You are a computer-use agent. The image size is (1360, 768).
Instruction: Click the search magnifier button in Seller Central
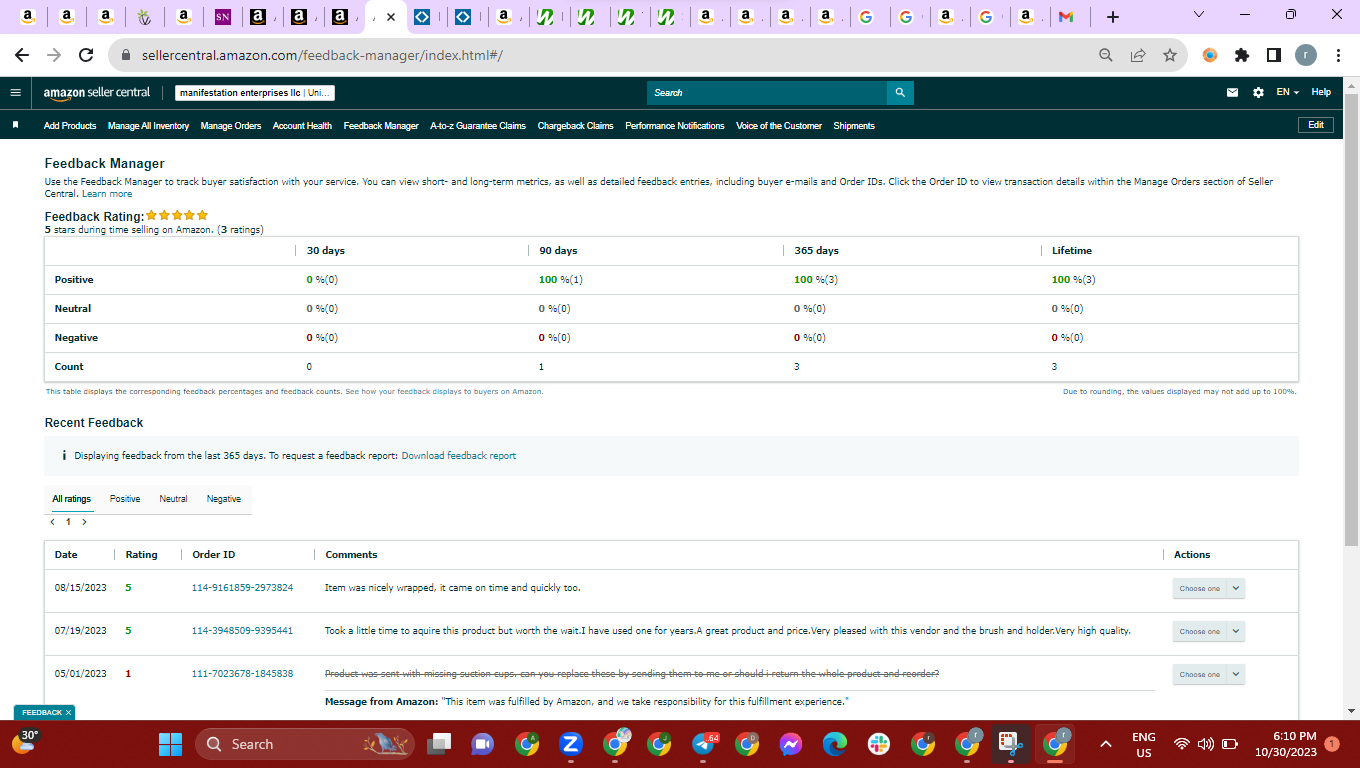pos(900,93)
